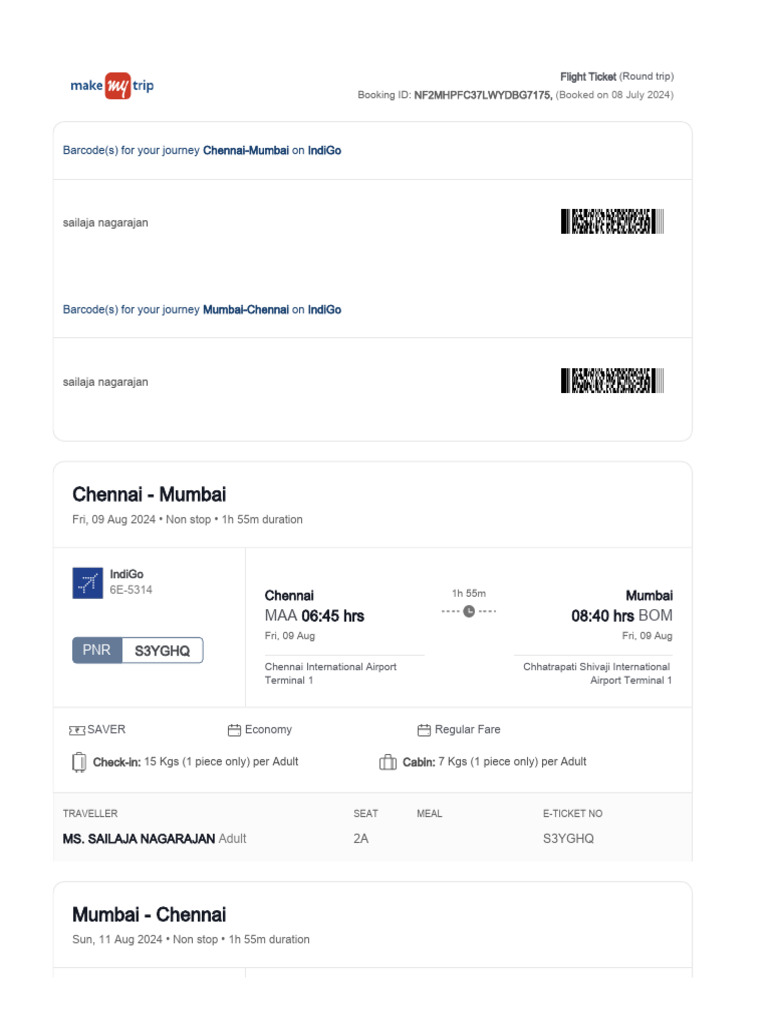This screenshot has height=1024, width=768.
Task: Click the Mumbai-Chennai journey barcode
Action: coord(612,381)
